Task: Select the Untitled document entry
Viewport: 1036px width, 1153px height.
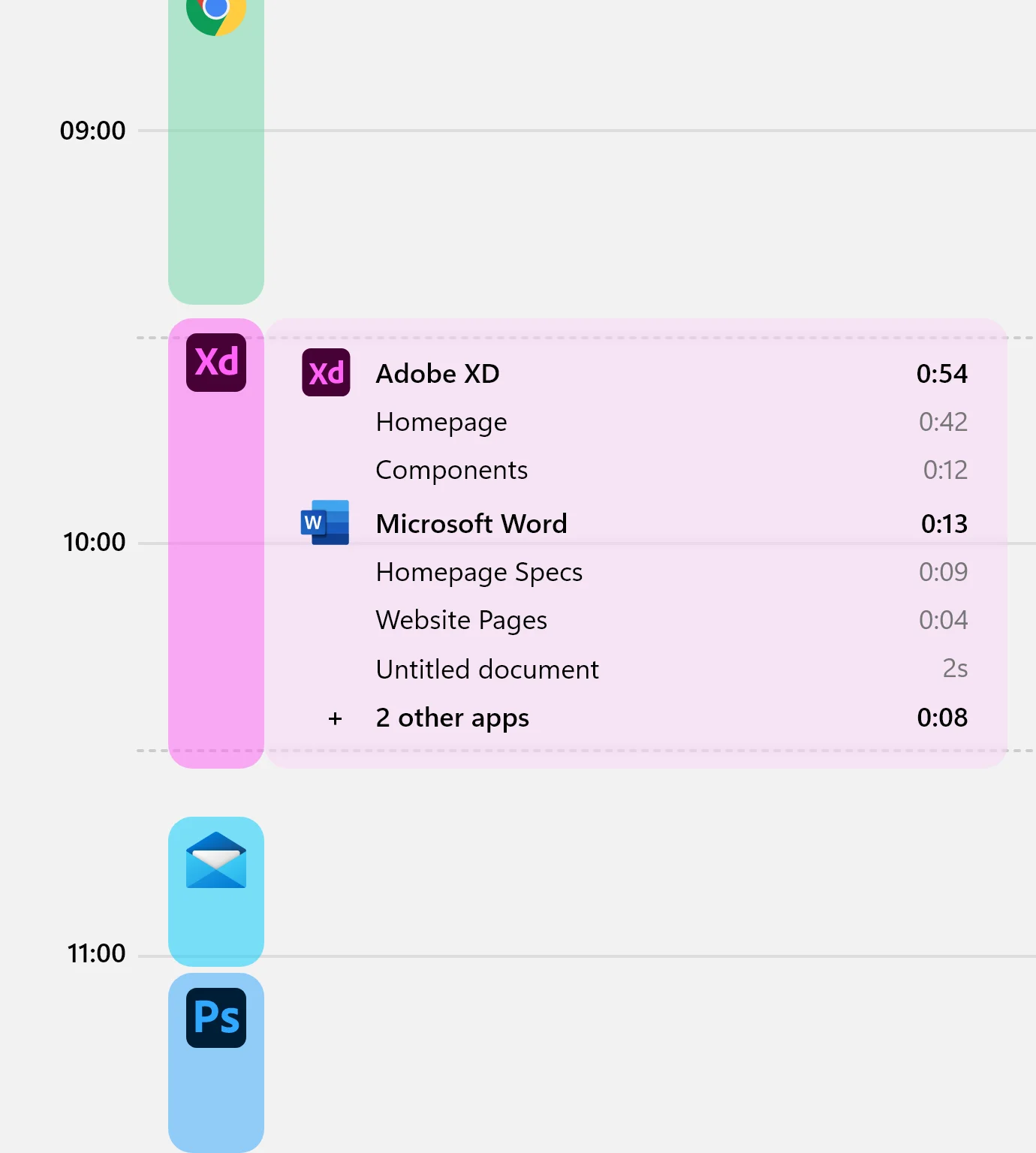Action: (x=487, y=669)
